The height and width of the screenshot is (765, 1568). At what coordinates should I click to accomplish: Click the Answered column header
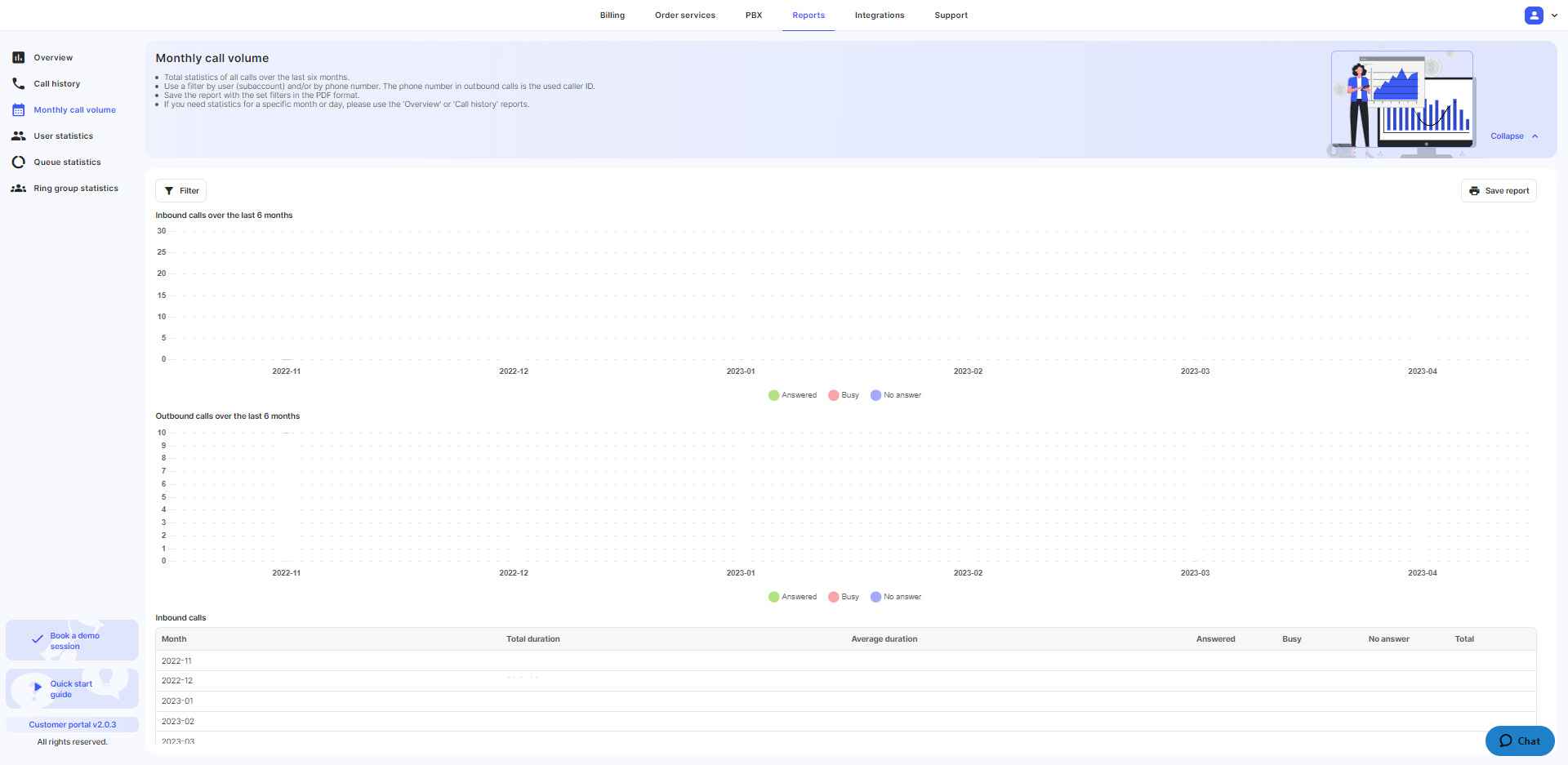1216,639
